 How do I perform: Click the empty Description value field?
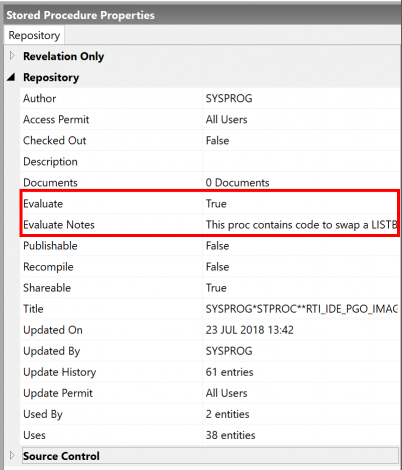point(301,161)
